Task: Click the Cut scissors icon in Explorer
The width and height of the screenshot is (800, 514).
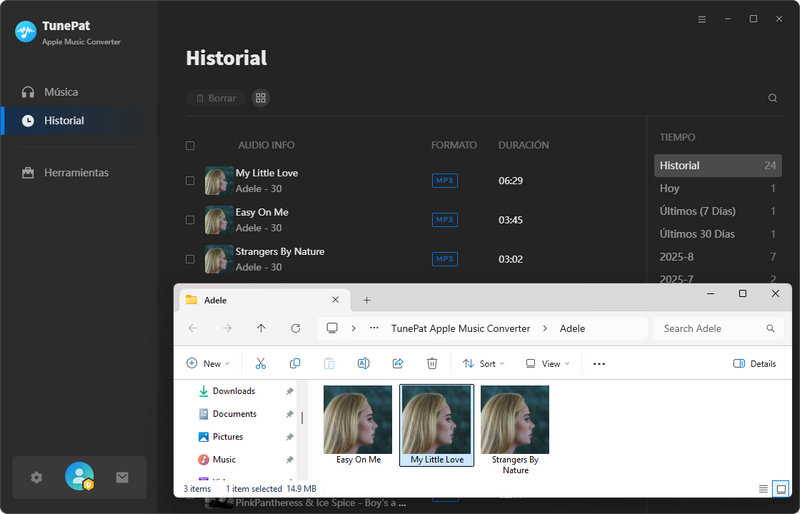Action: coord(261,364)
